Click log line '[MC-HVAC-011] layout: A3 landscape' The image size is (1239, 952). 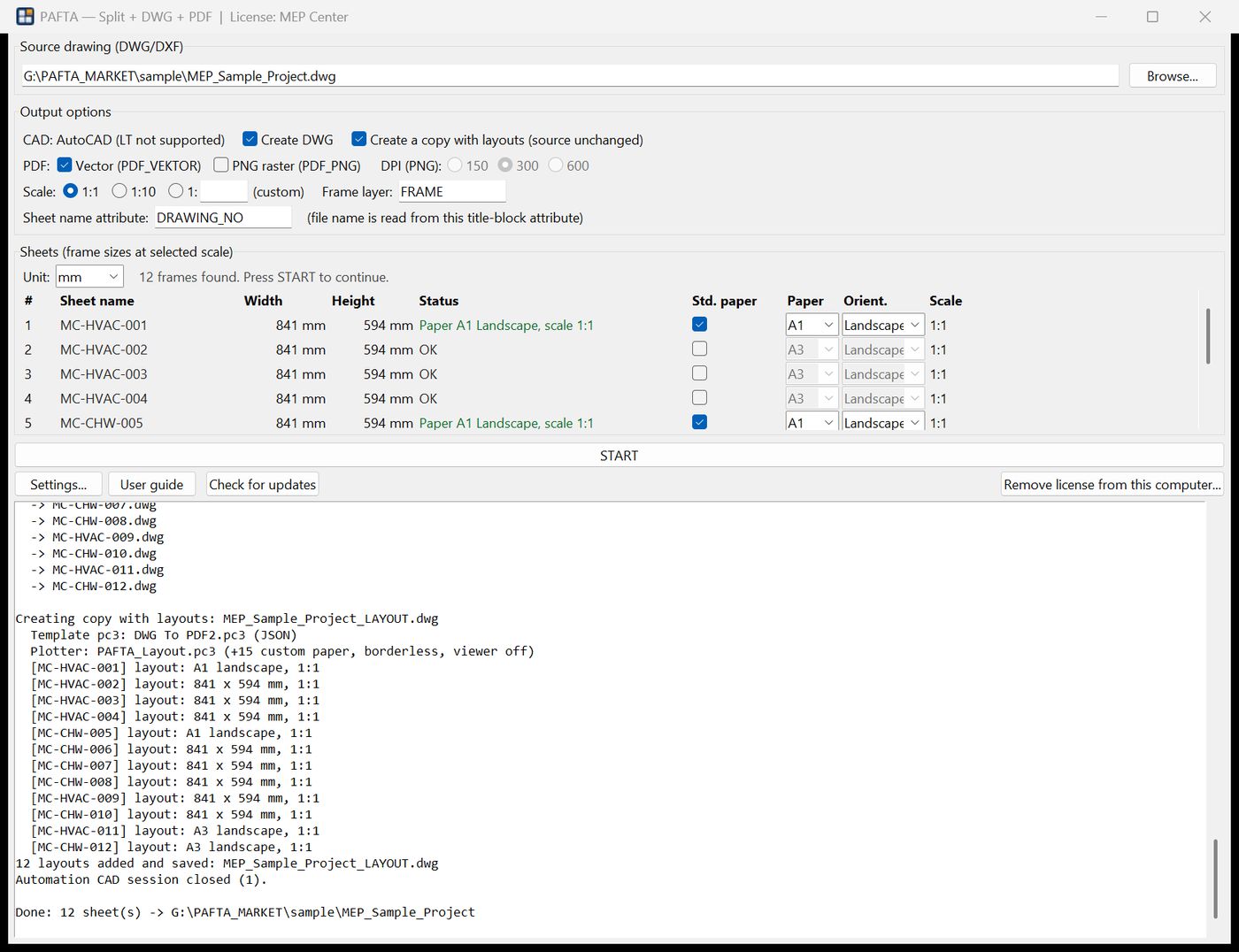click(174, 830)
